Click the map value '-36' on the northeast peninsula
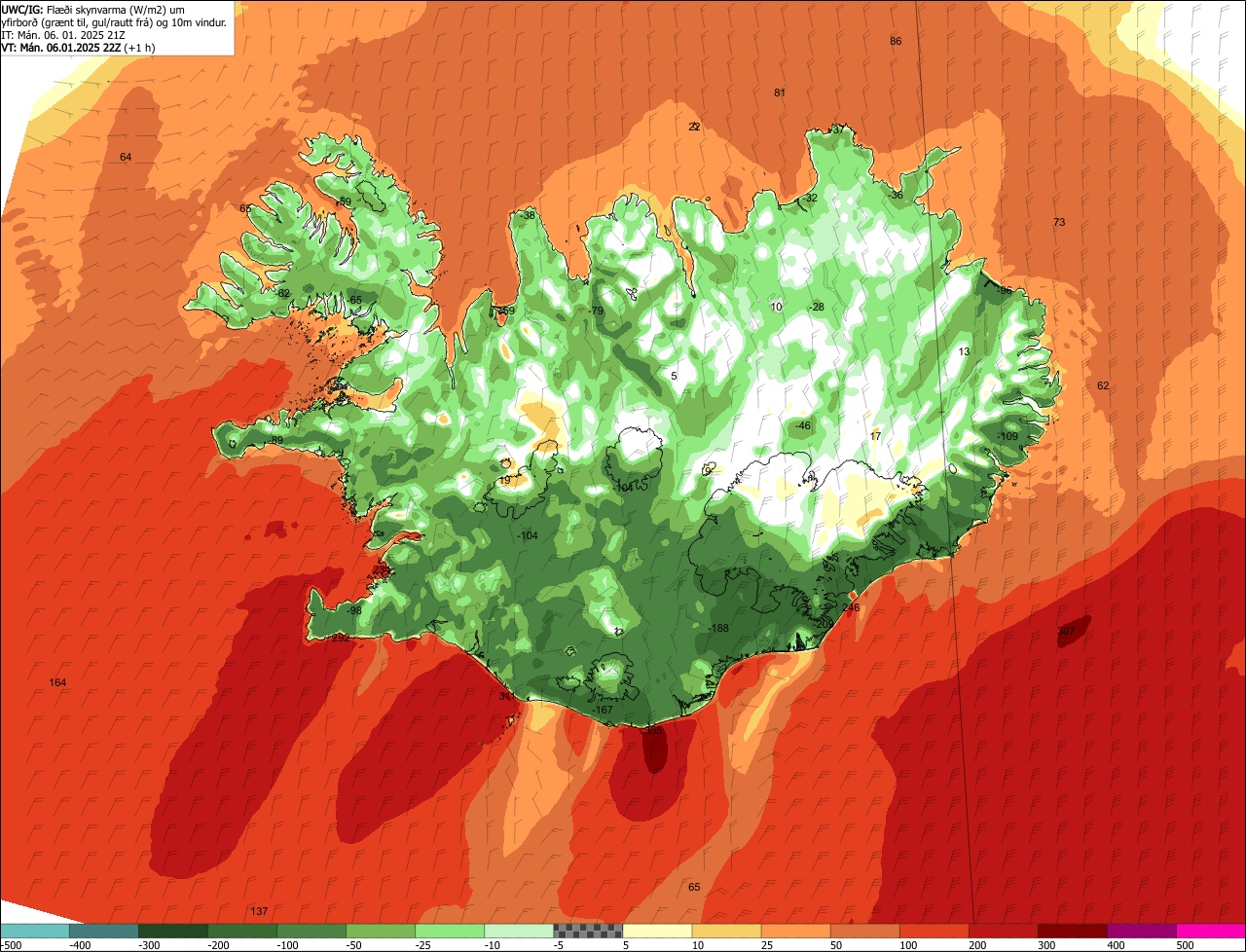This screenshot has height=952, width=1246. coord(896,196)
